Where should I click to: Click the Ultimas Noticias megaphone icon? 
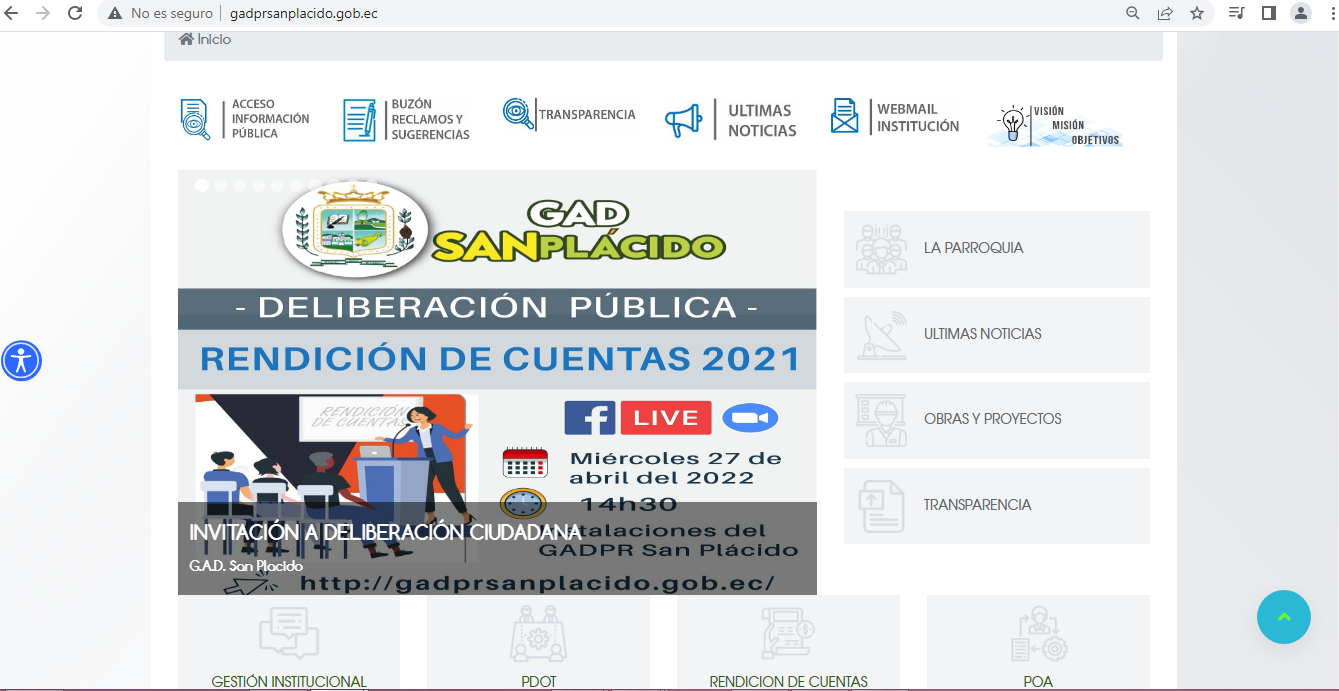(x=684, y=121)
